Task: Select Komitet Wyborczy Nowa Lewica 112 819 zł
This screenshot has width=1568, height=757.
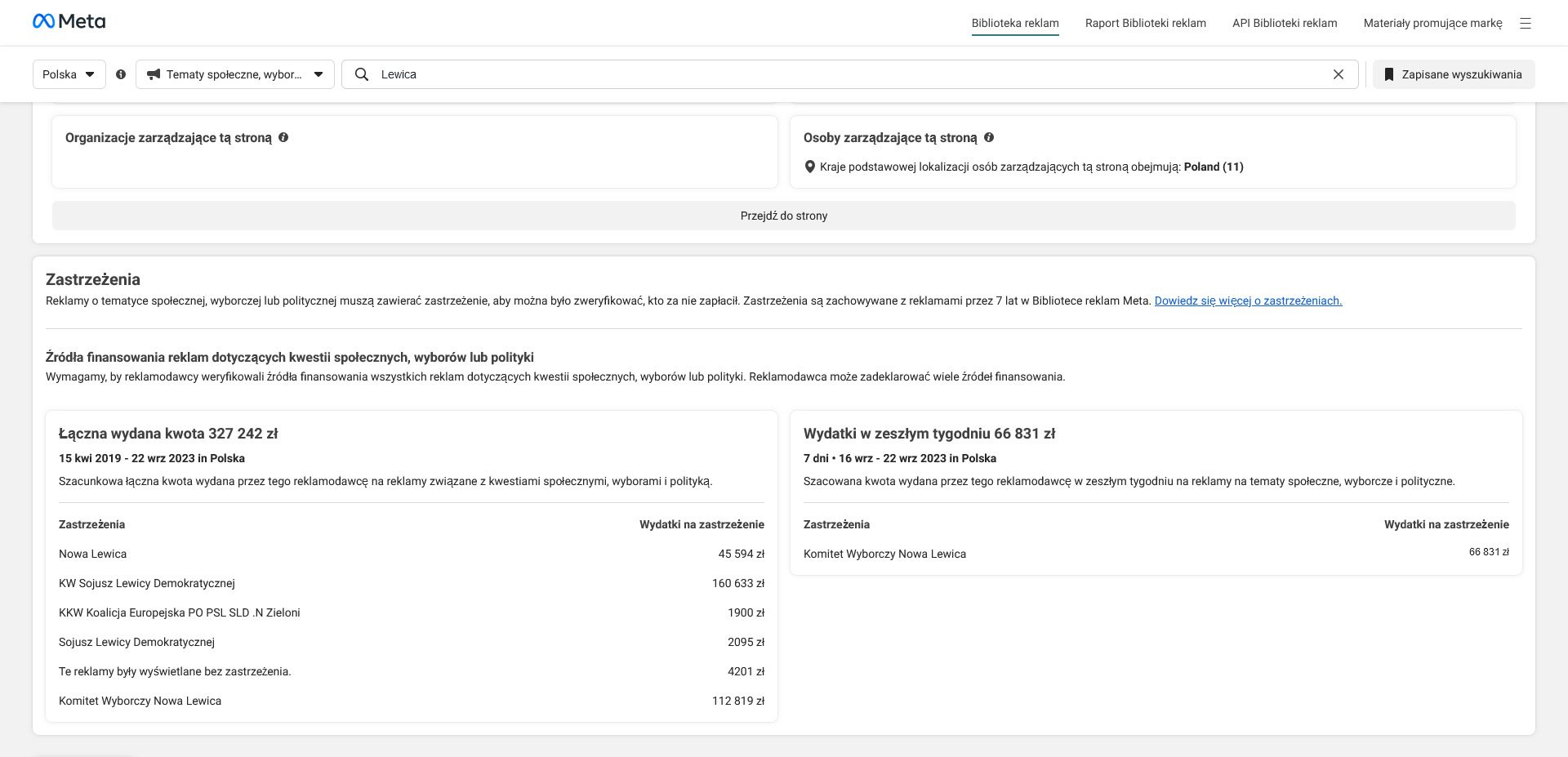Action: pyautogui.click(x=412, y=701)
